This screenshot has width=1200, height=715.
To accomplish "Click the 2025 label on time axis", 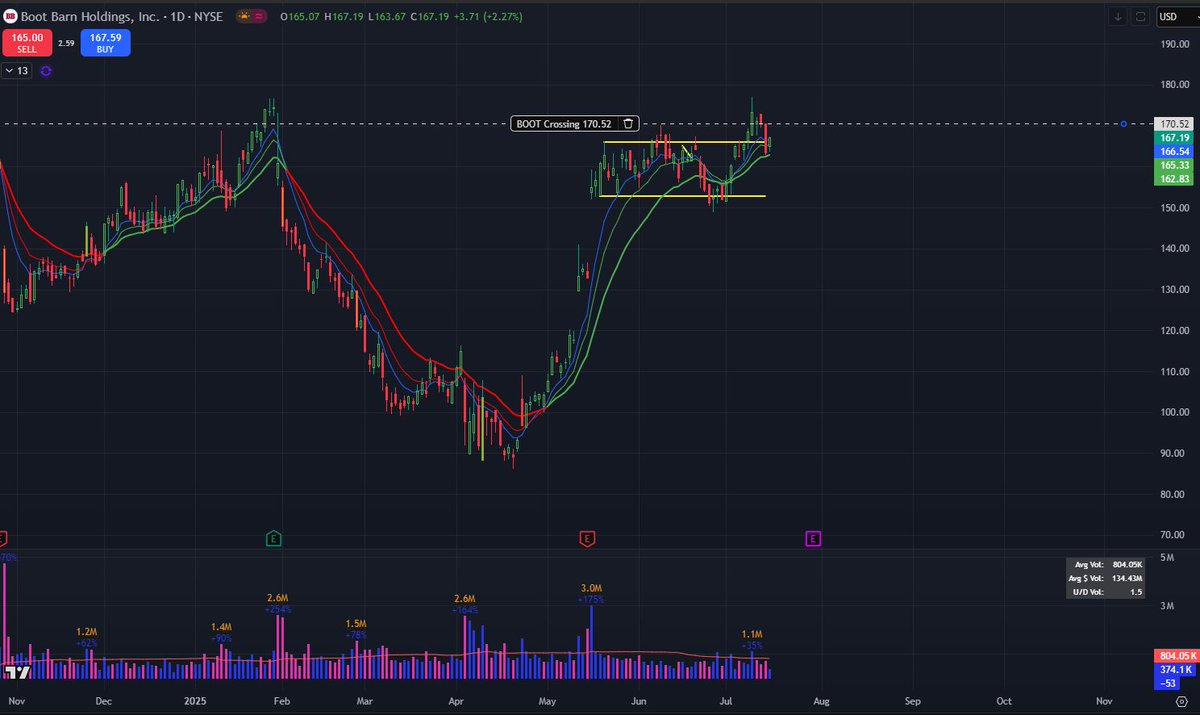I will point(193,703).
